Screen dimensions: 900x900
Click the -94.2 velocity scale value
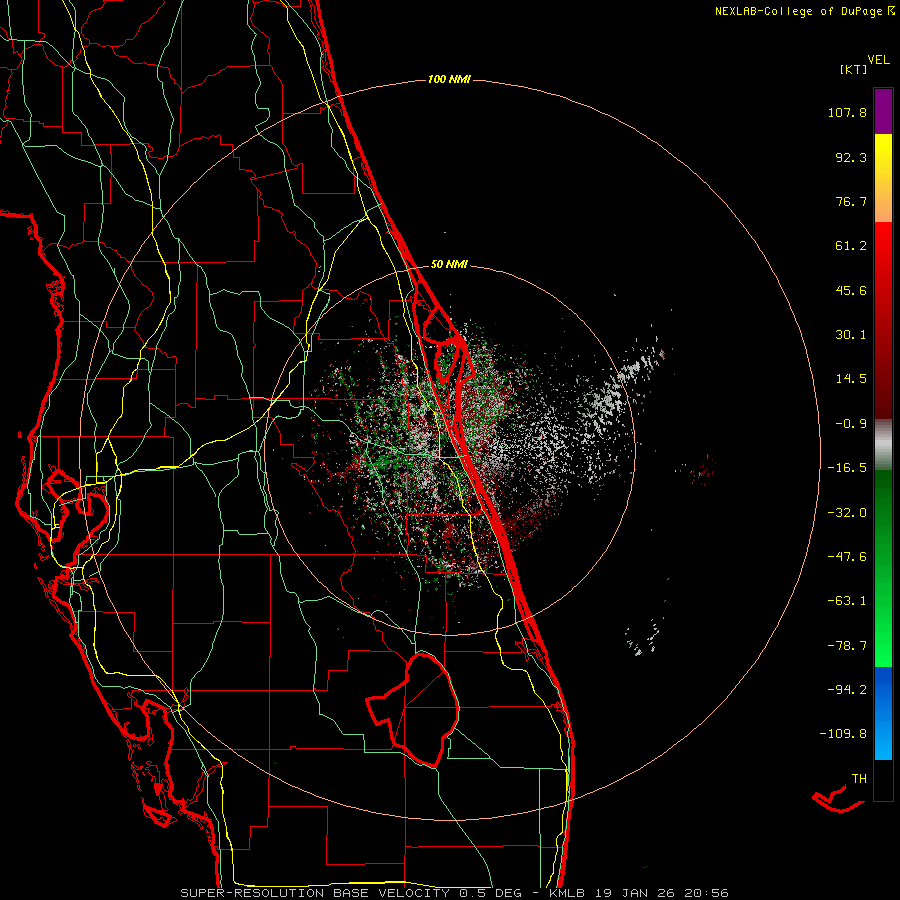click(847, 690)
